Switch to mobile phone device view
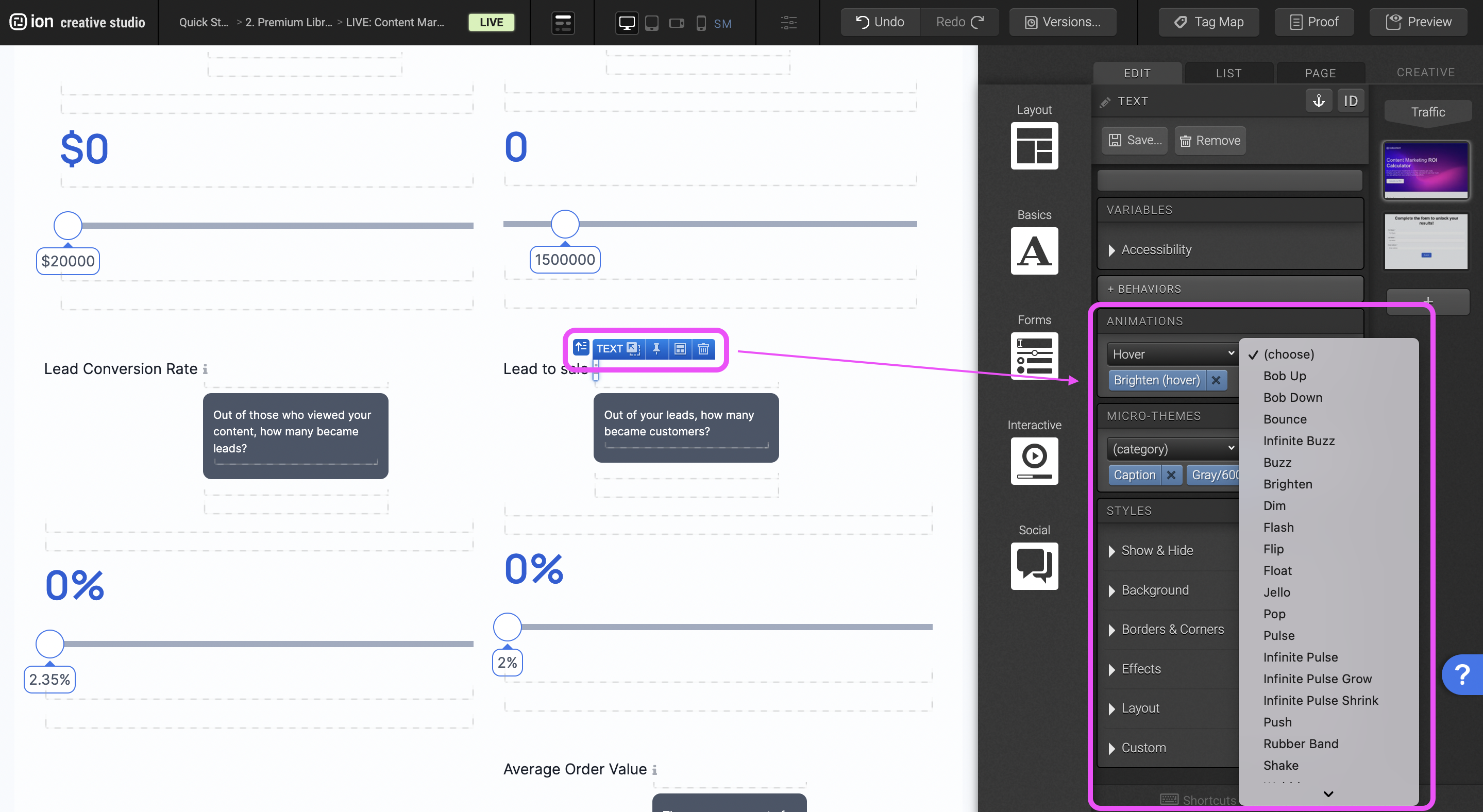This screenshot has height=812, width=1483. (x=701, y=23)
